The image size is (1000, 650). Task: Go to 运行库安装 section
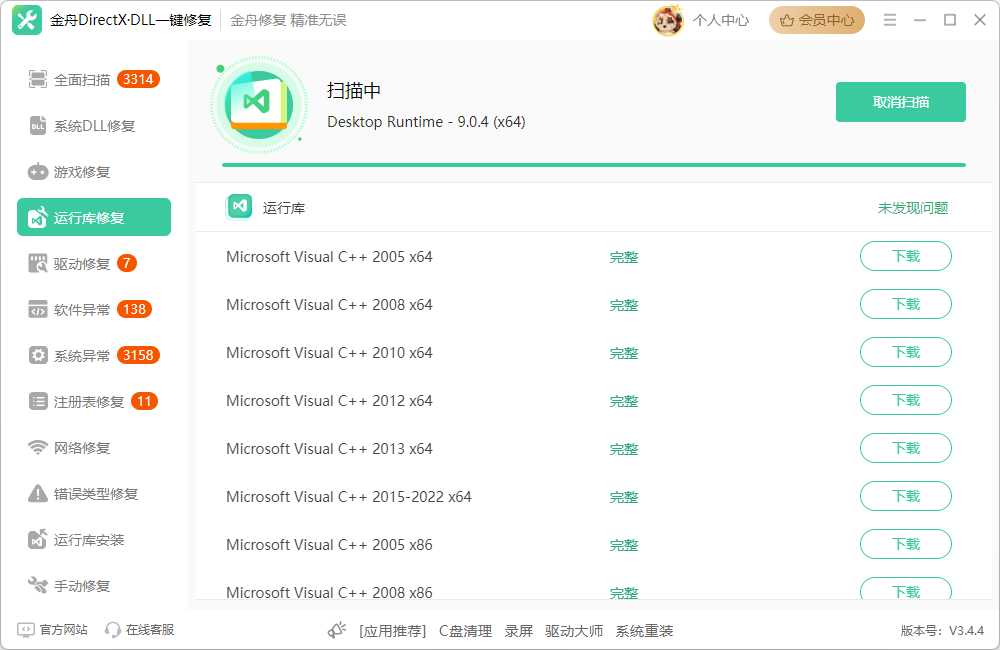[94, 539]
